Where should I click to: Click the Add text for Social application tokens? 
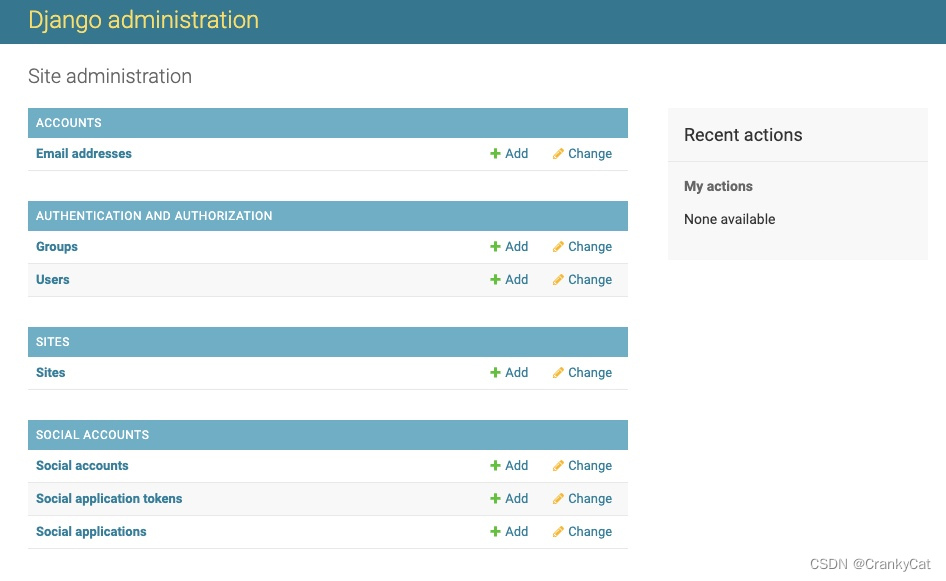[x=516, y=499]
